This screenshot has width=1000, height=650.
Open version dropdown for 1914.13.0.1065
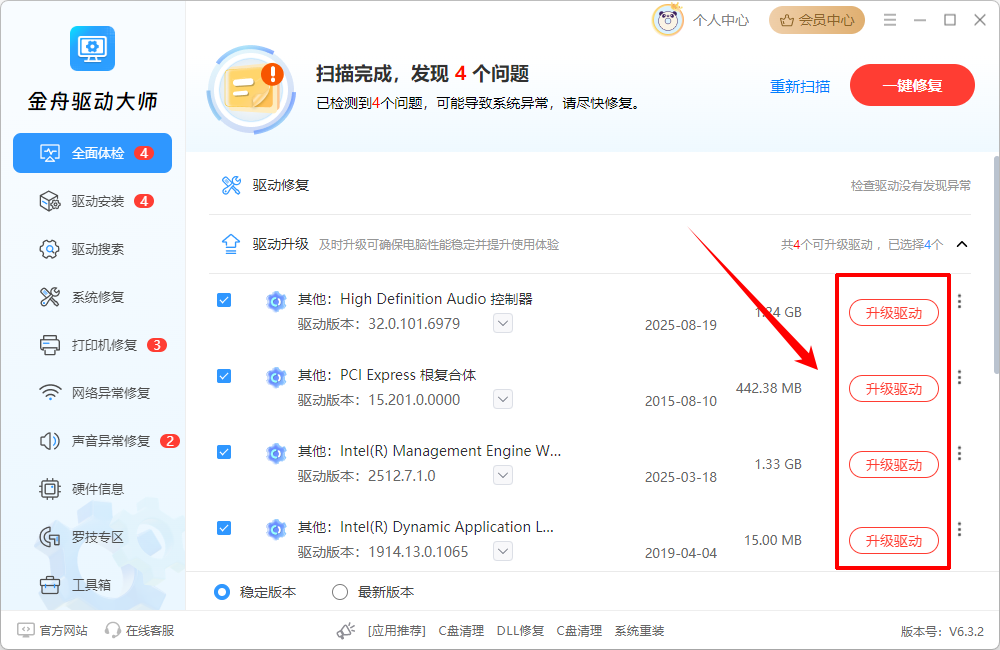503,551
